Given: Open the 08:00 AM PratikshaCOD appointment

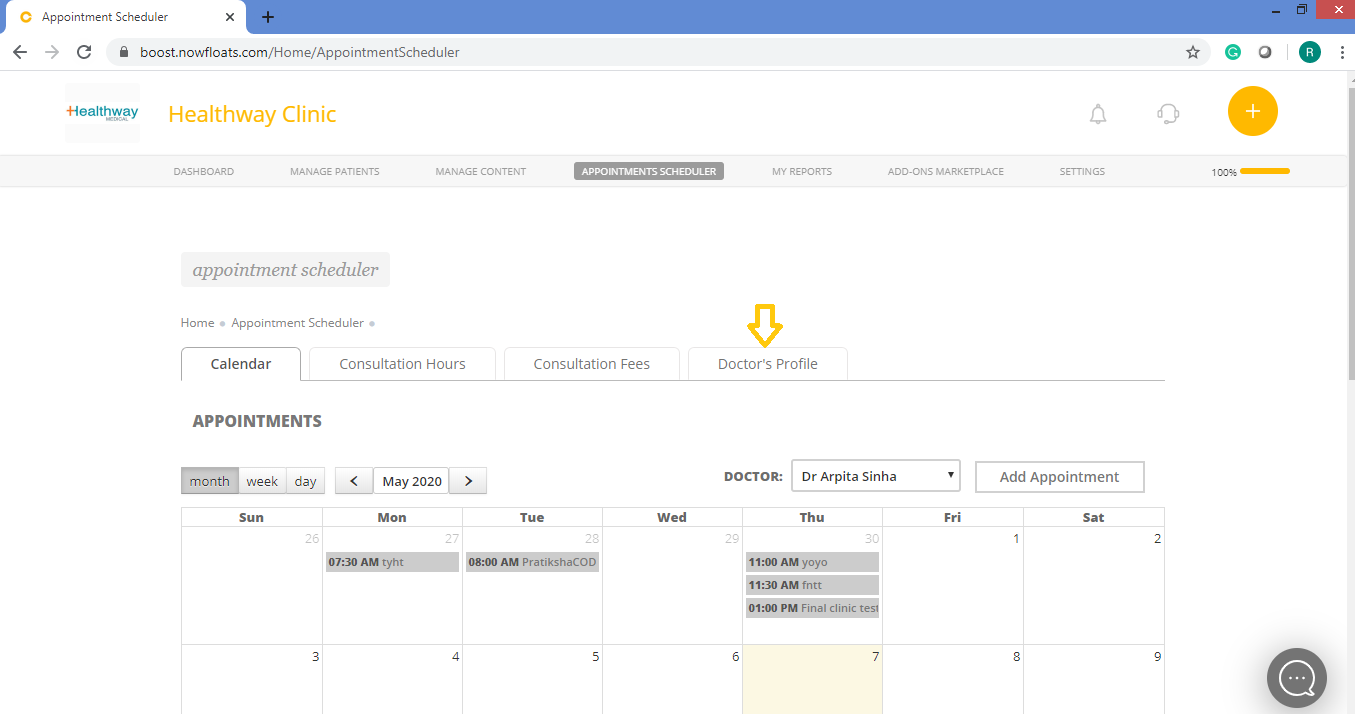Looking at the screenshot, I should tap(532, 562).
